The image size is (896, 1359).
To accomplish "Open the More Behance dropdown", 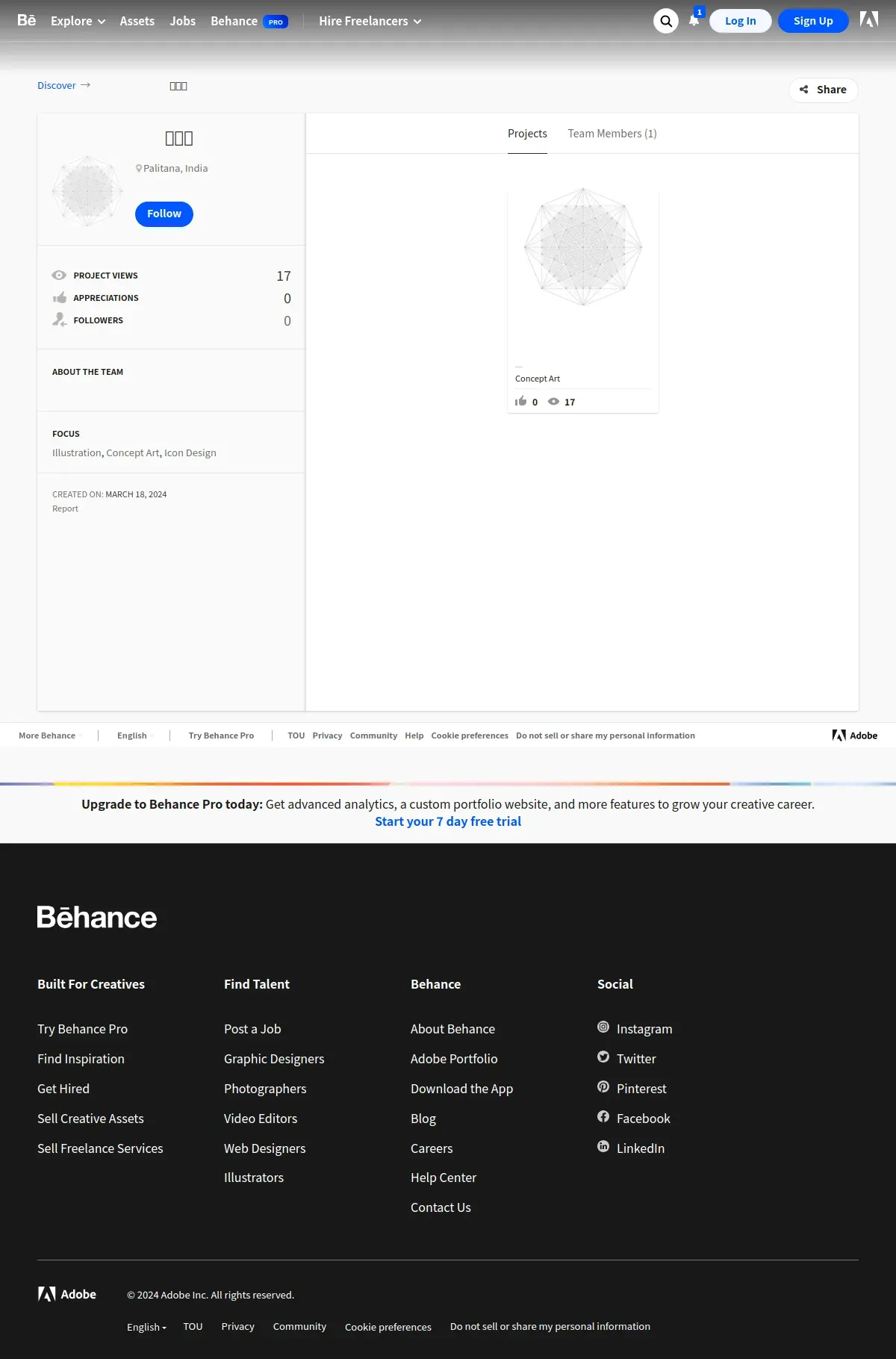I will pos(49,736).
